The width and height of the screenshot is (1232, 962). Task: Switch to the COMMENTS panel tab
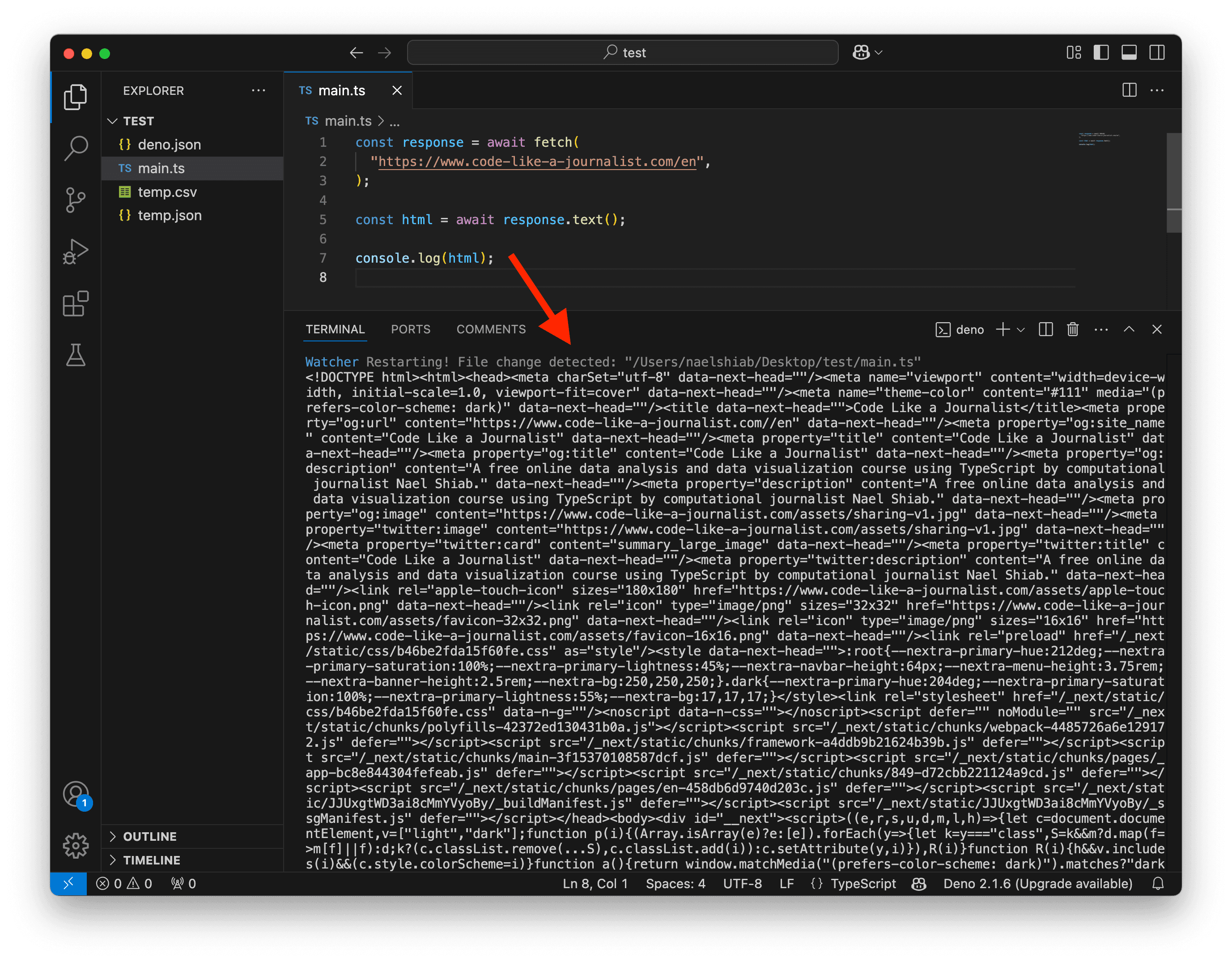(491, 329)
